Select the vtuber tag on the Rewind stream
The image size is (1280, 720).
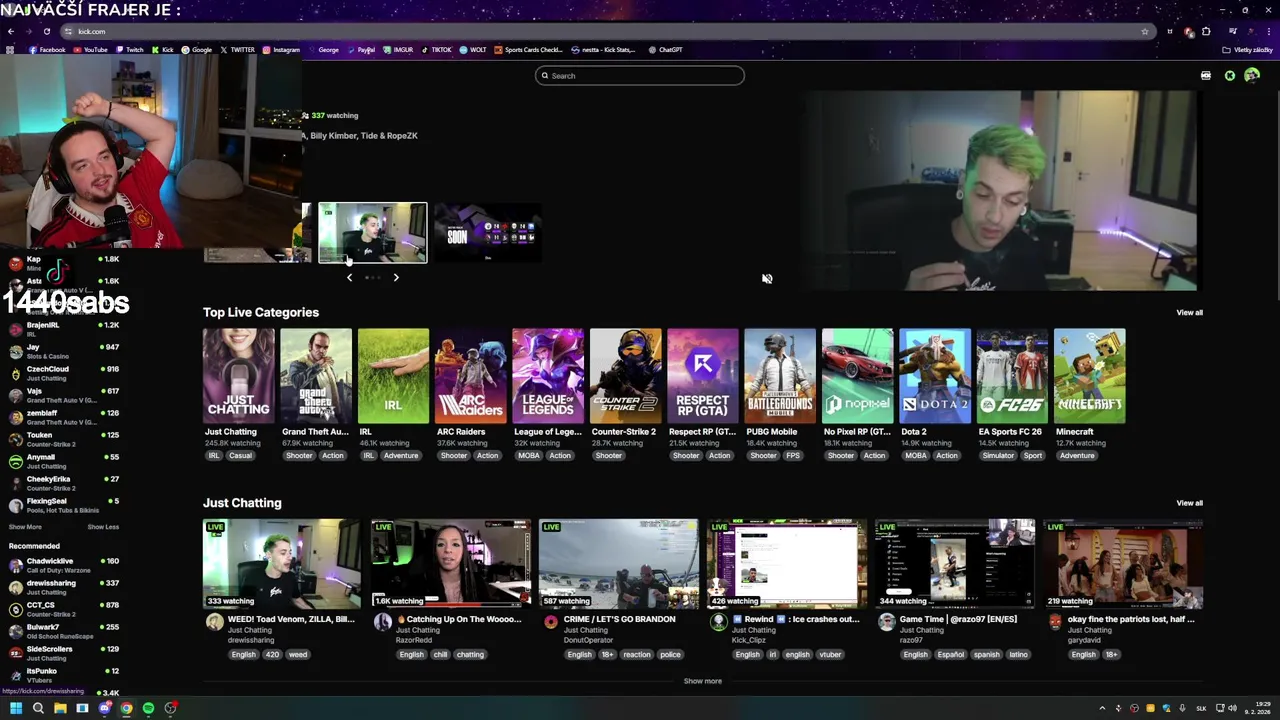coord(830,655)
